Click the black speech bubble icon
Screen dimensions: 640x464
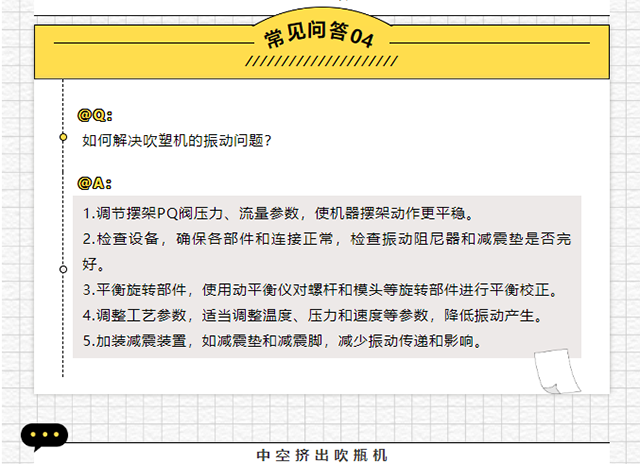pos(44,438)
